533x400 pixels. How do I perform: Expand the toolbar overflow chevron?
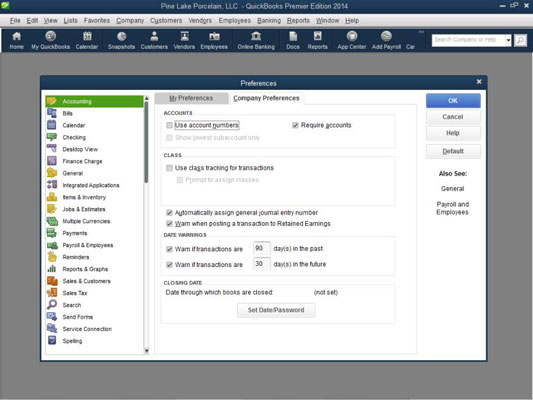[421, 32]
